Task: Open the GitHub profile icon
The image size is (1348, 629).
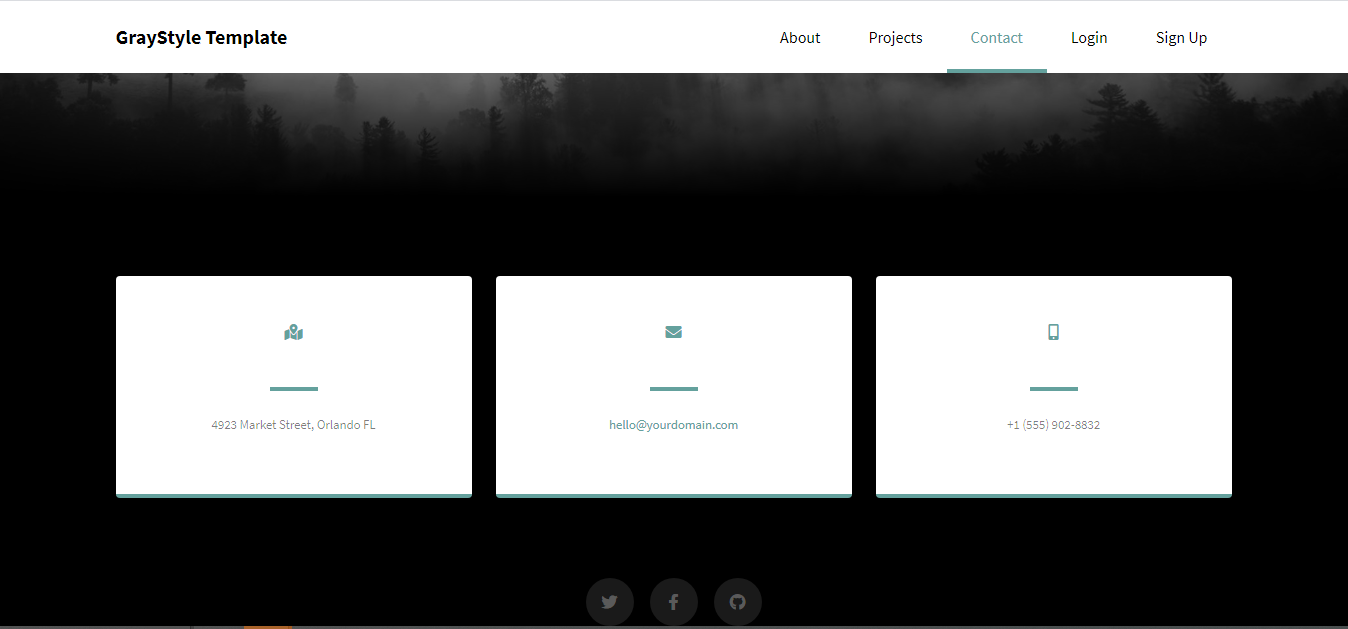Action: [737, 601]
